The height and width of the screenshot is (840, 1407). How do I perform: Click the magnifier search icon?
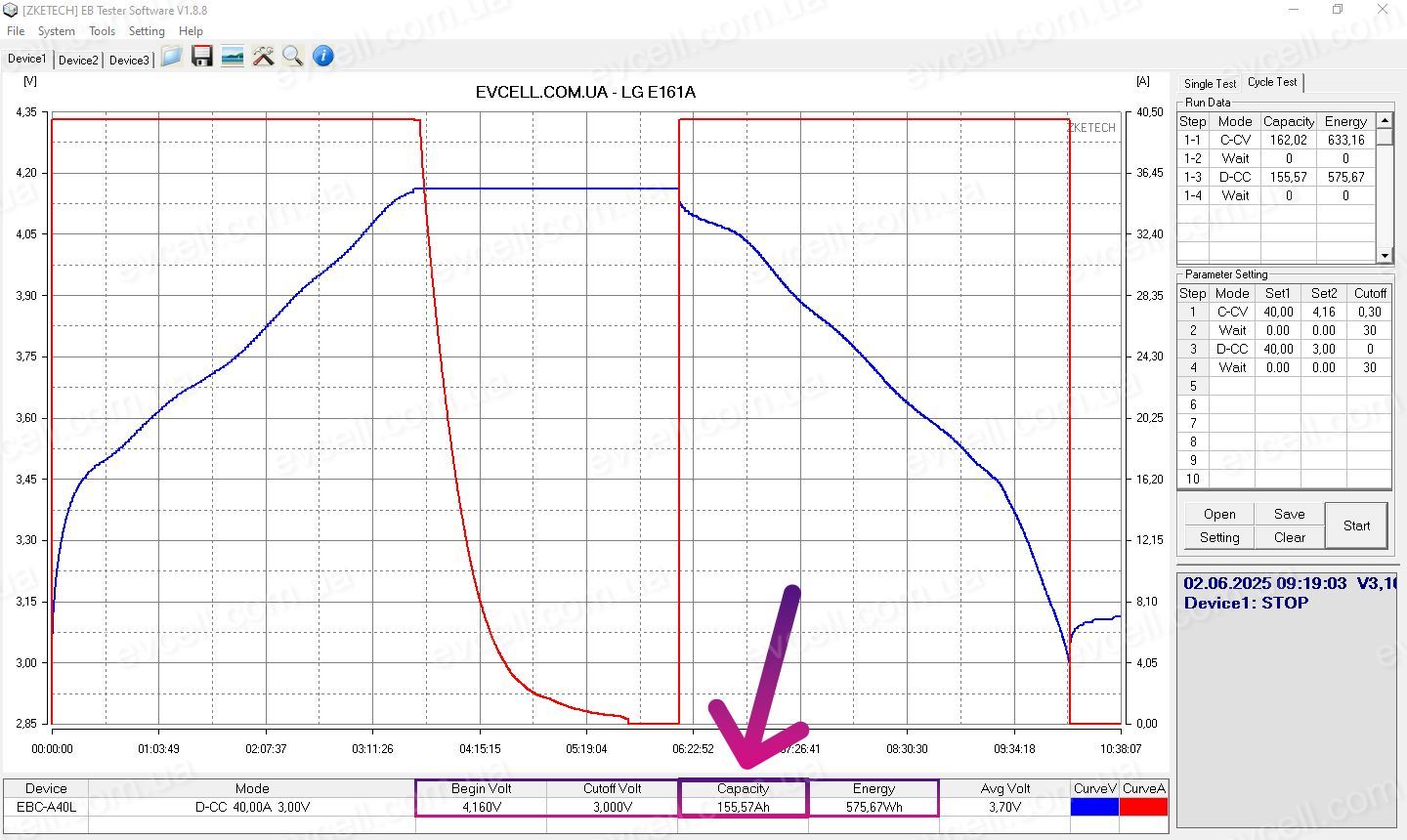(293, 57)
